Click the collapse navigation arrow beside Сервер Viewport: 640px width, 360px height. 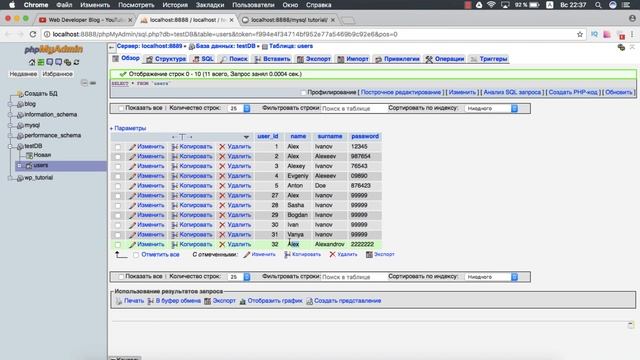[x=112, y=47]
